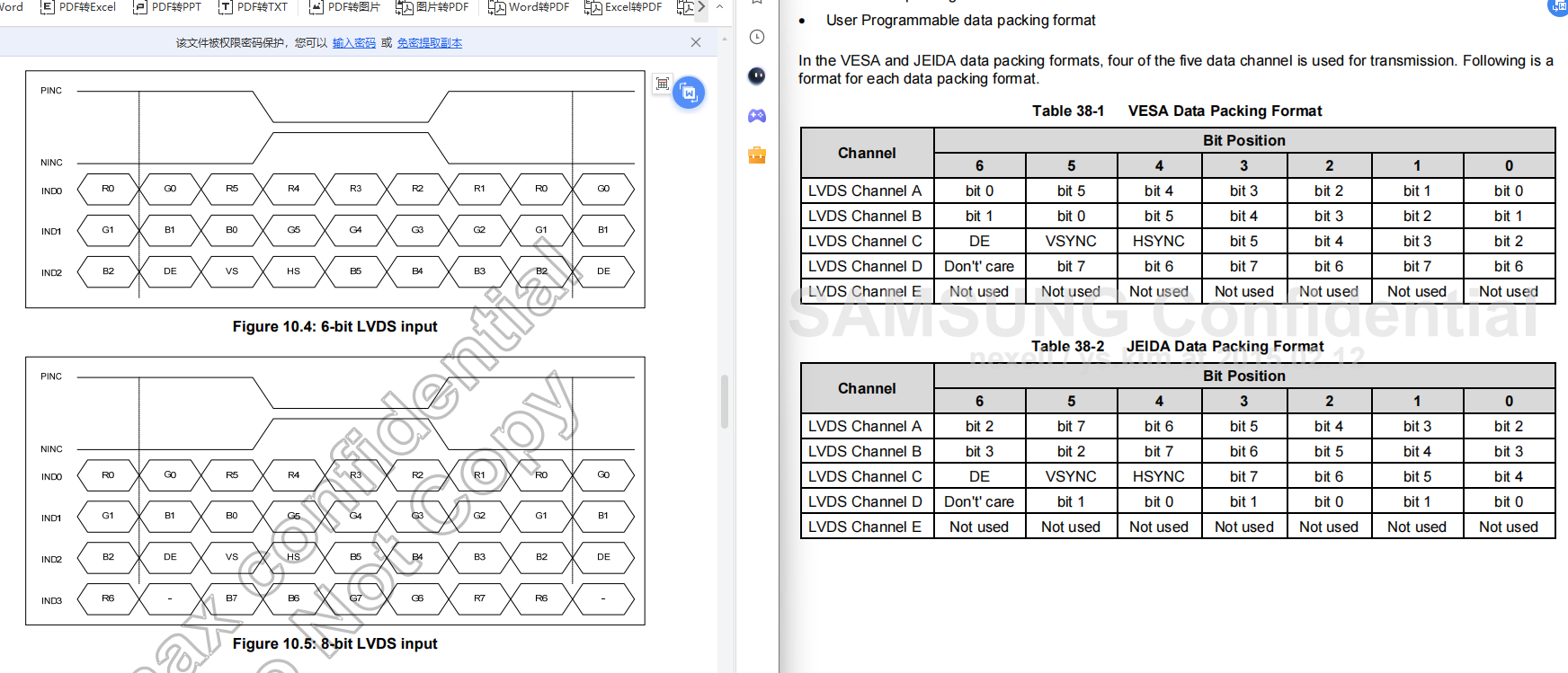Click the 免密提取副本 link

point(430,42)
